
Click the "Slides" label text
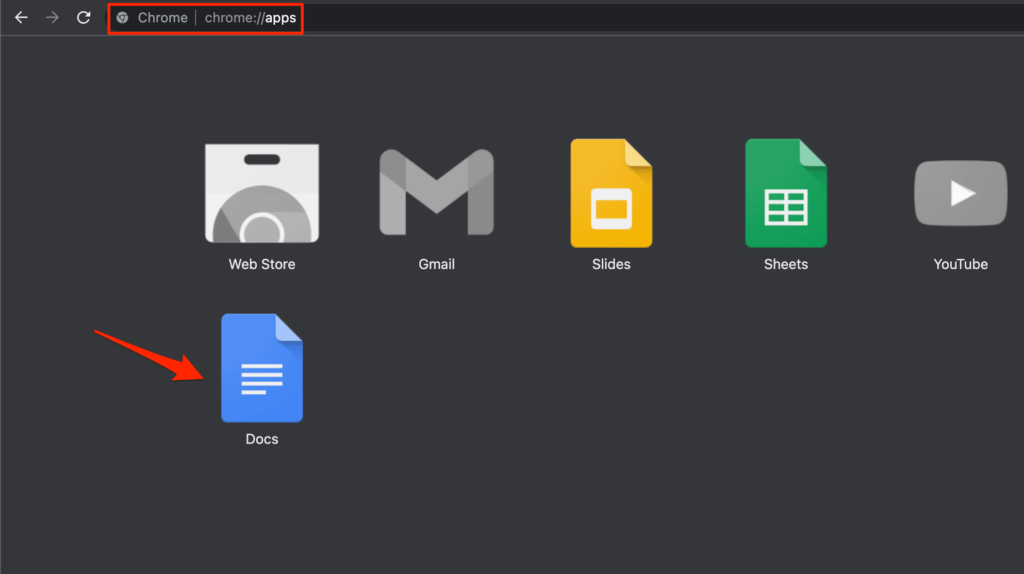[x=611, y=264]
